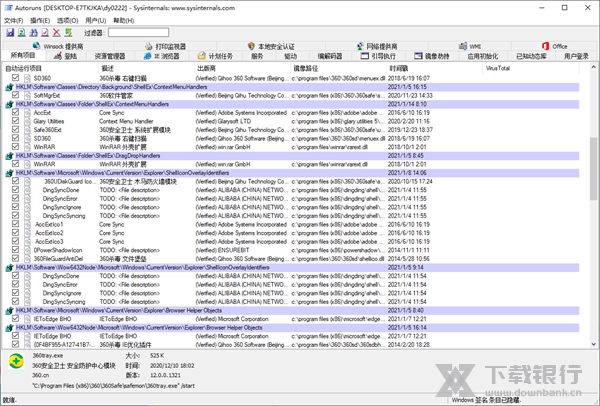Open the 本地安全认证 tab

[x=271, y=46]
